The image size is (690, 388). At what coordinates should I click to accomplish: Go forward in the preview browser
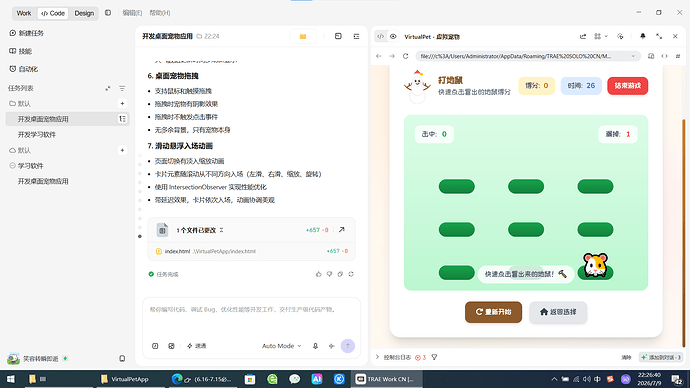point(392,56)
